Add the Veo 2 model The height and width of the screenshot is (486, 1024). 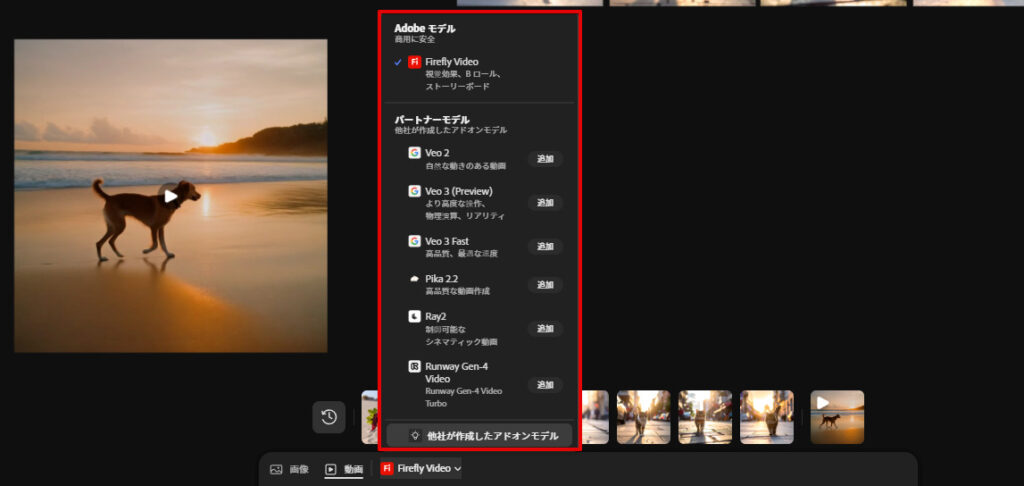545,159
